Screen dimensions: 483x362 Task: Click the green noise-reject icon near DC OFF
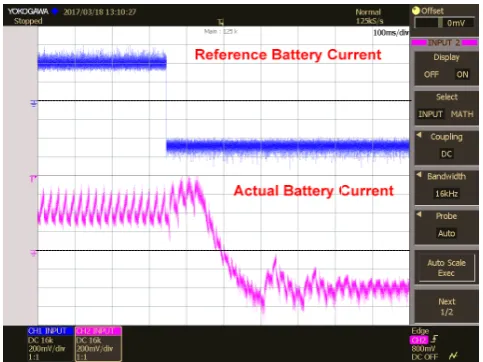click(x=453, y=356)
